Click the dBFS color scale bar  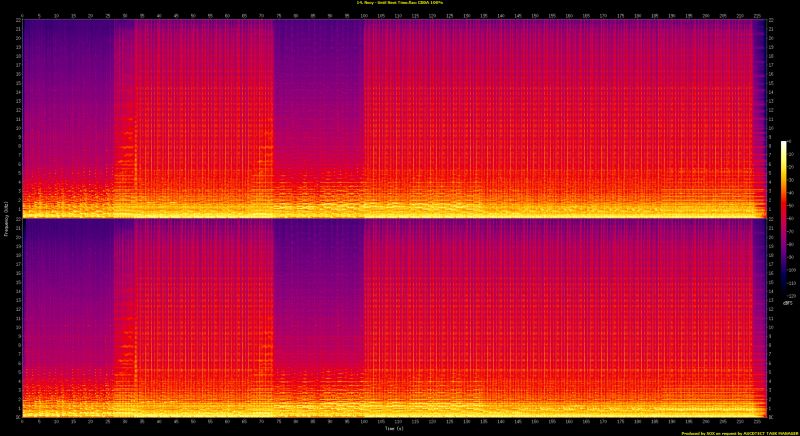tap(784, 220)
